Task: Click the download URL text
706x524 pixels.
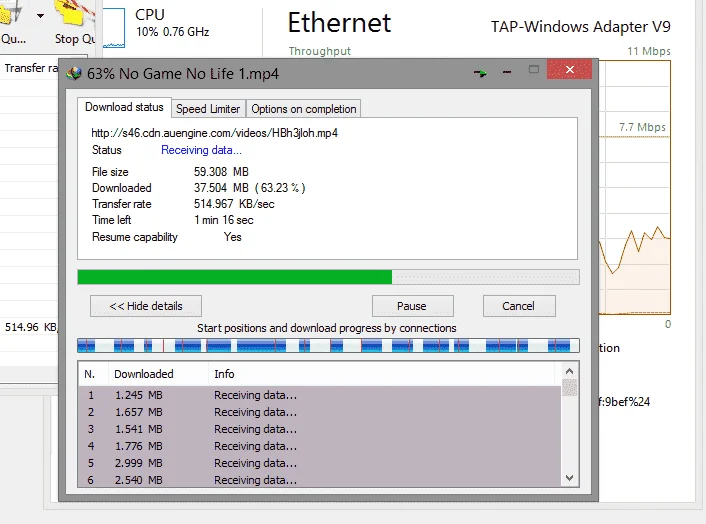Action: coord(214,133)
